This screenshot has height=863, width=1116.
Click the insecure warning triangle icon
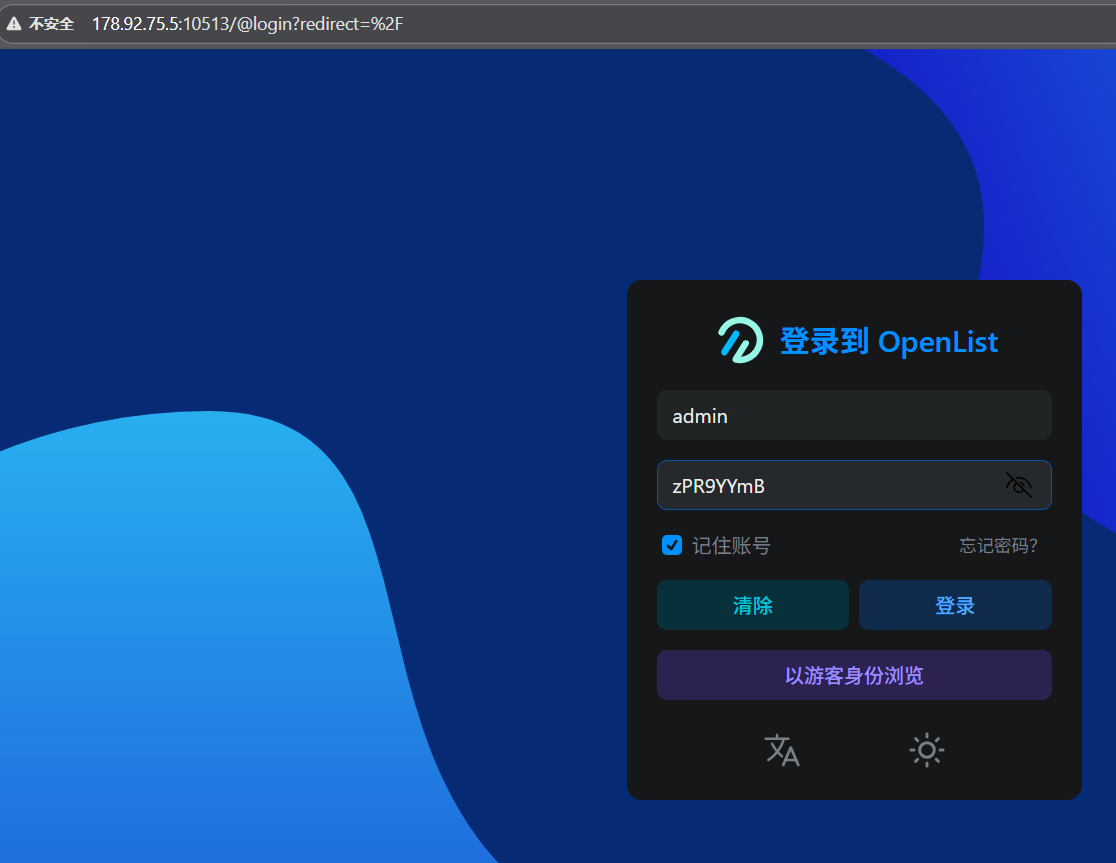point(14,23)
